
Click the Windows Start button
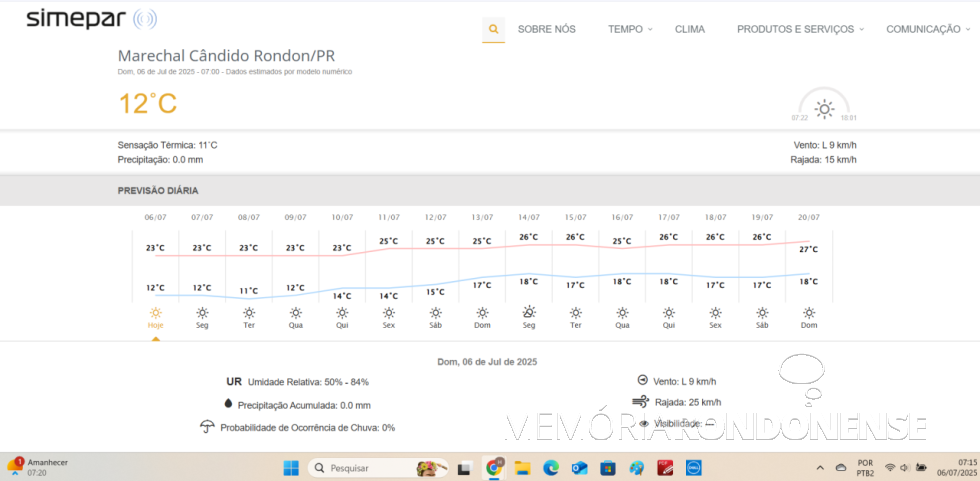tap(290, 467)
